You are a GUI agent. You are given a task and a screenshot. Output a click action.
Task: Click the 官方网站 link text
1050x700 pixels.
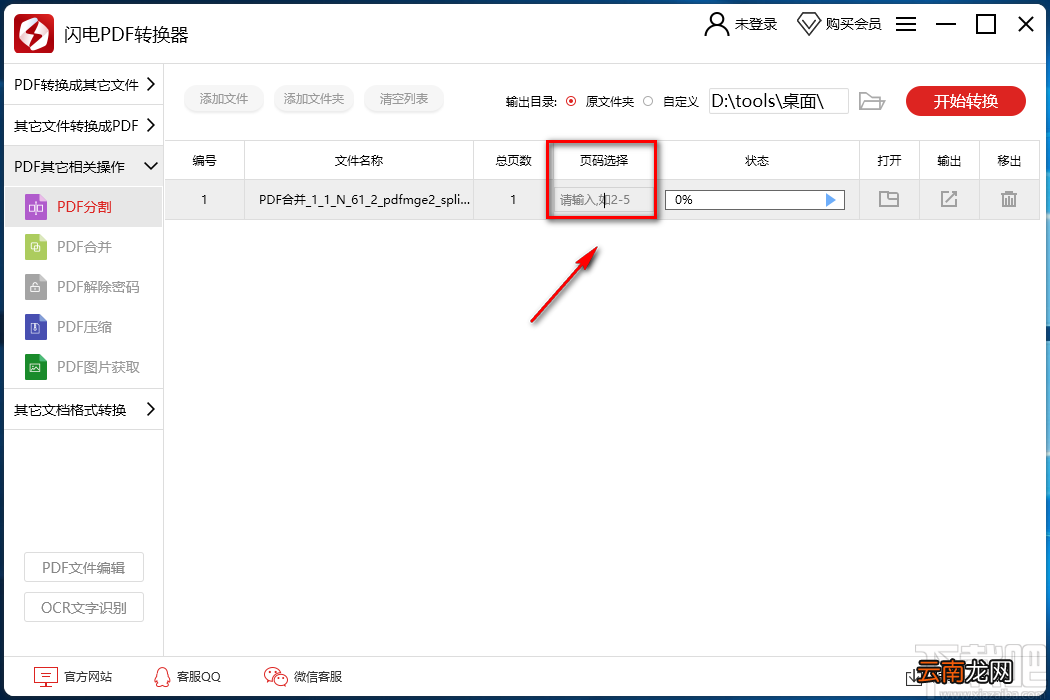pos(88,677)
